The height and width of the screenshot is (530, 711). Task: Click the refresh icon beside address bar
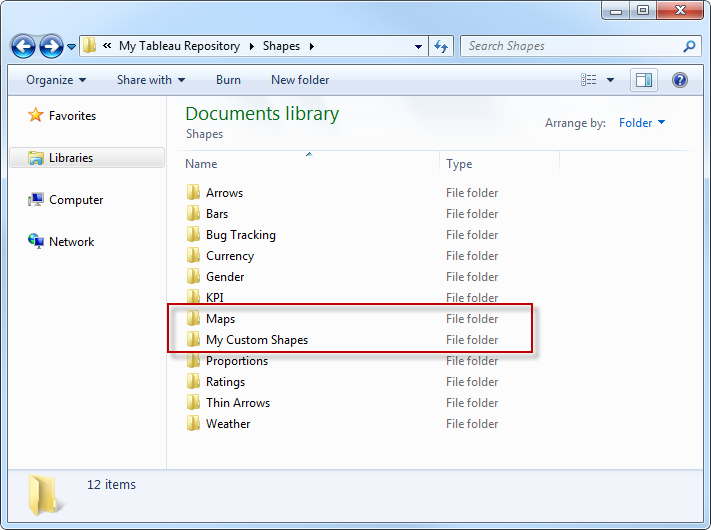441,46
